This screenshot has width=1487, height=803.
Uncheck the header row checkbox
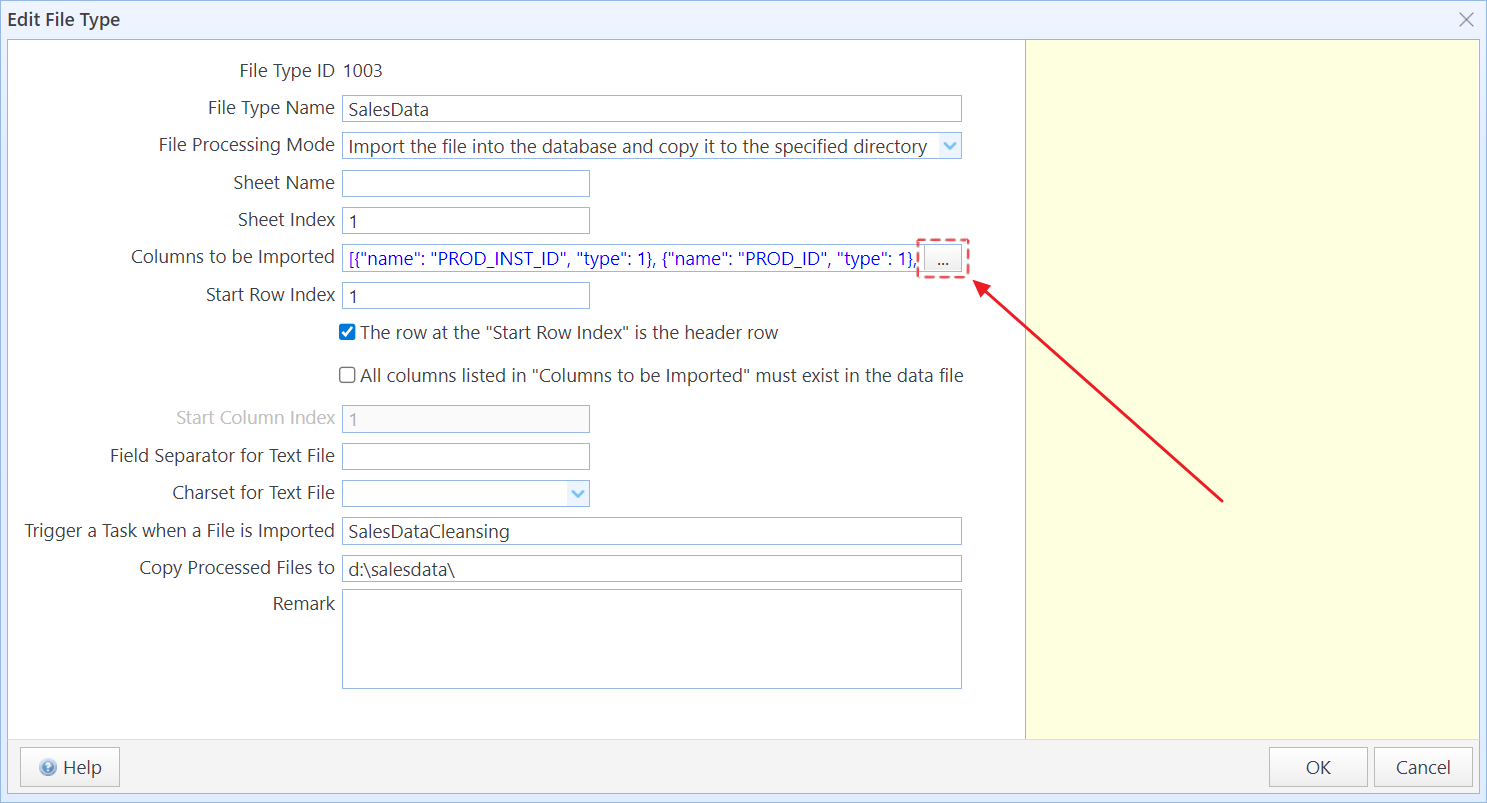pyautogui.click(x=348, y=333)
